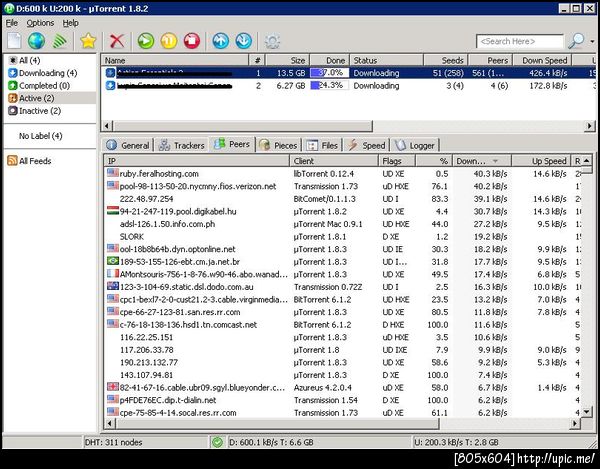Click the yellow Pause torrent button
Image resolution: width=600 pixels, height=469 pixels.
[169, 41]
